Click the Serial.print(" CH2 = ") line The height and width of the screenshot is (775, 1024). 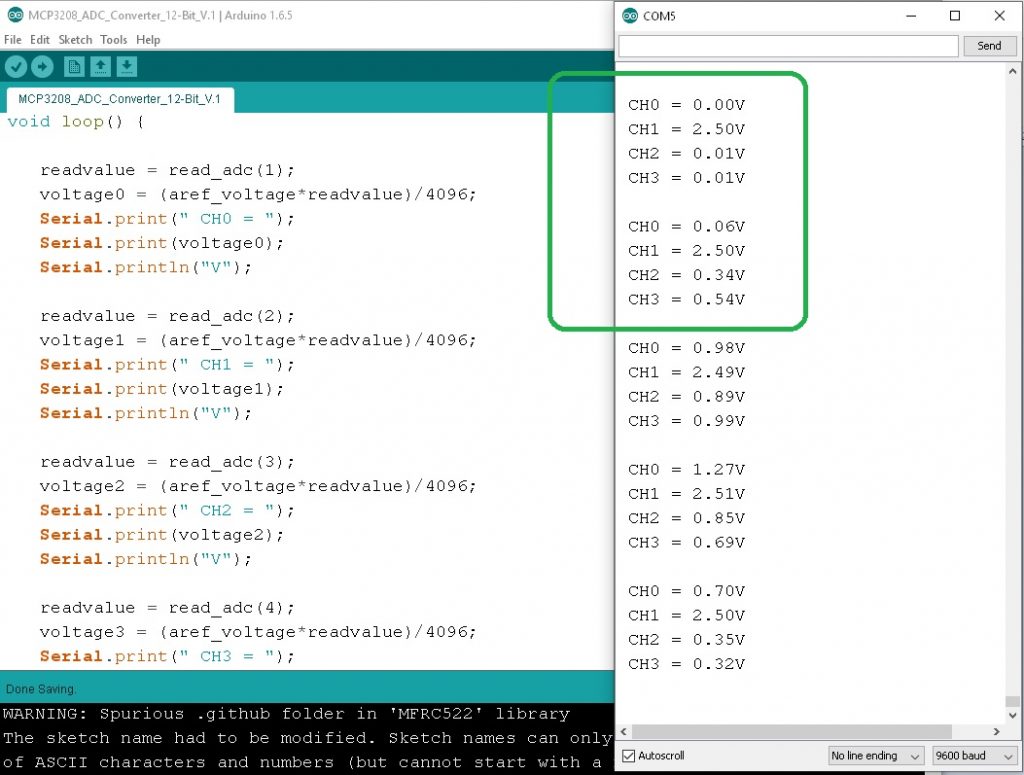[x=167, y=511]
